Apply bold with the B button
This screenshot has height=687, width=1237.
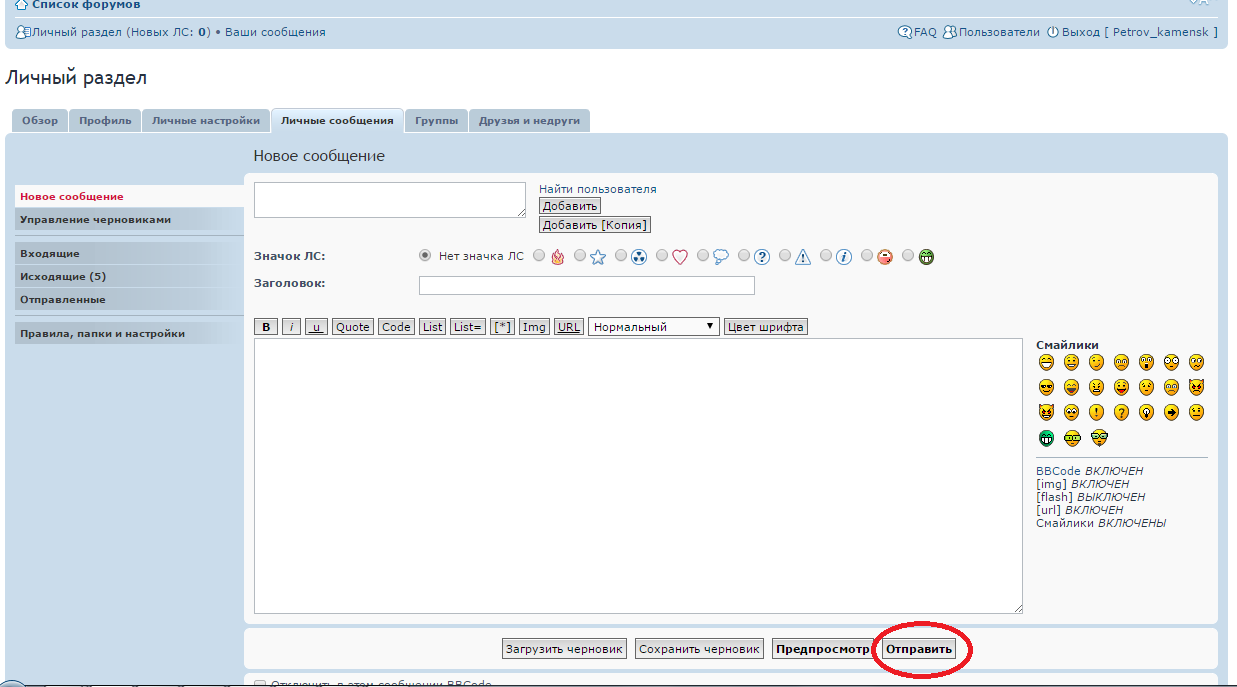point(267,327)
